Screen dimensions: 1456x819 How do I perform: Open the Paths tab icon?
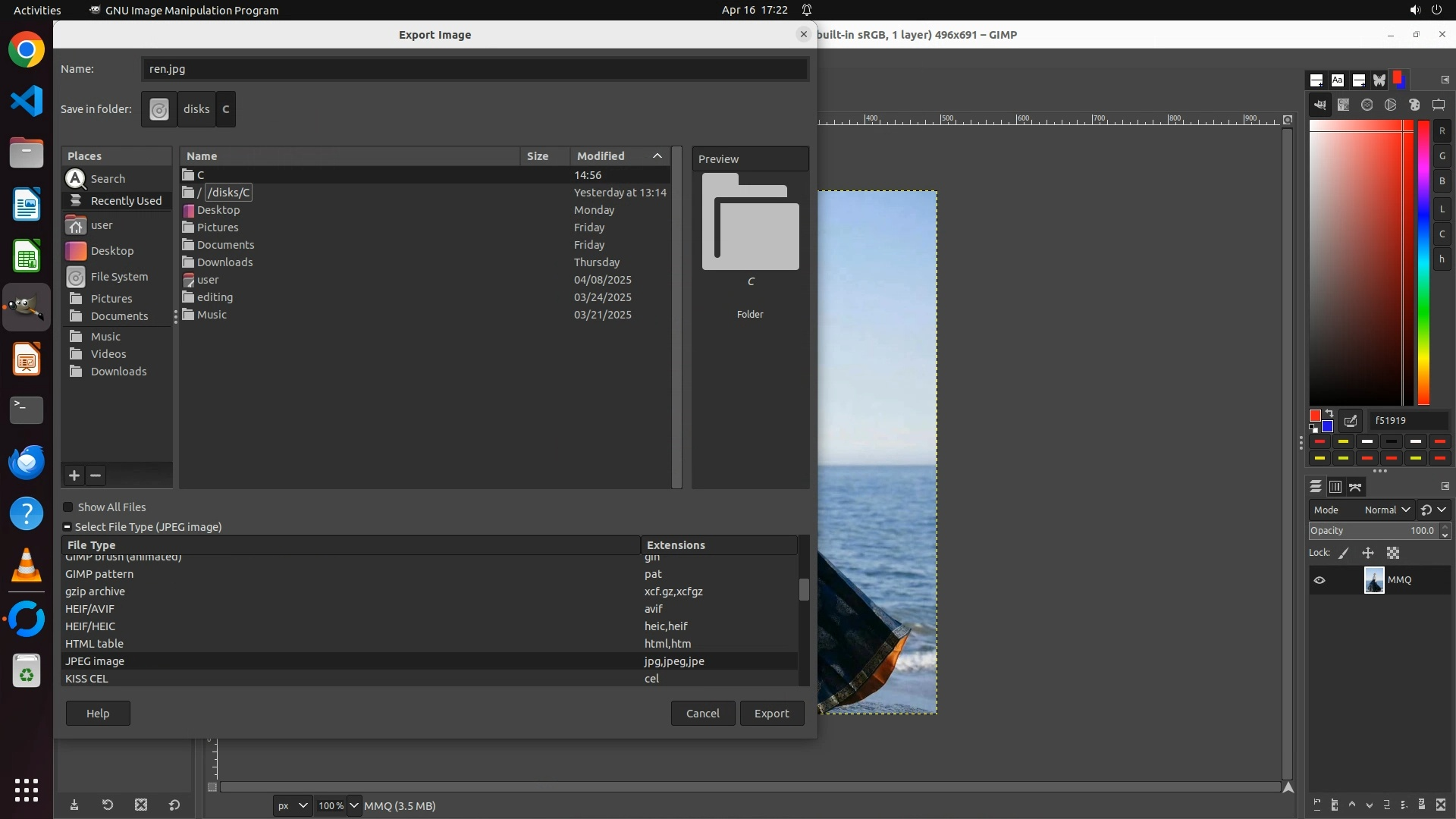pyautogui.click(x=1356, y=487)
